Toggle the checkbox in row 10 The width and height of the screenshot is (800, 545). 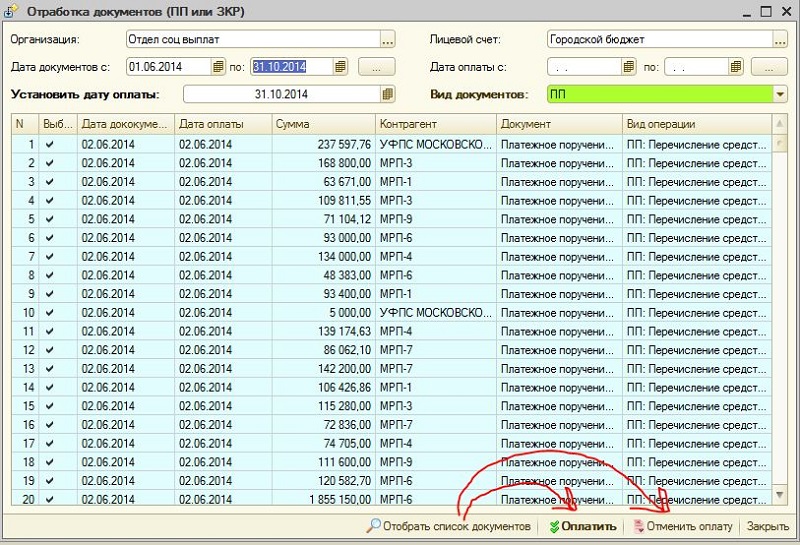pos(50,312)
